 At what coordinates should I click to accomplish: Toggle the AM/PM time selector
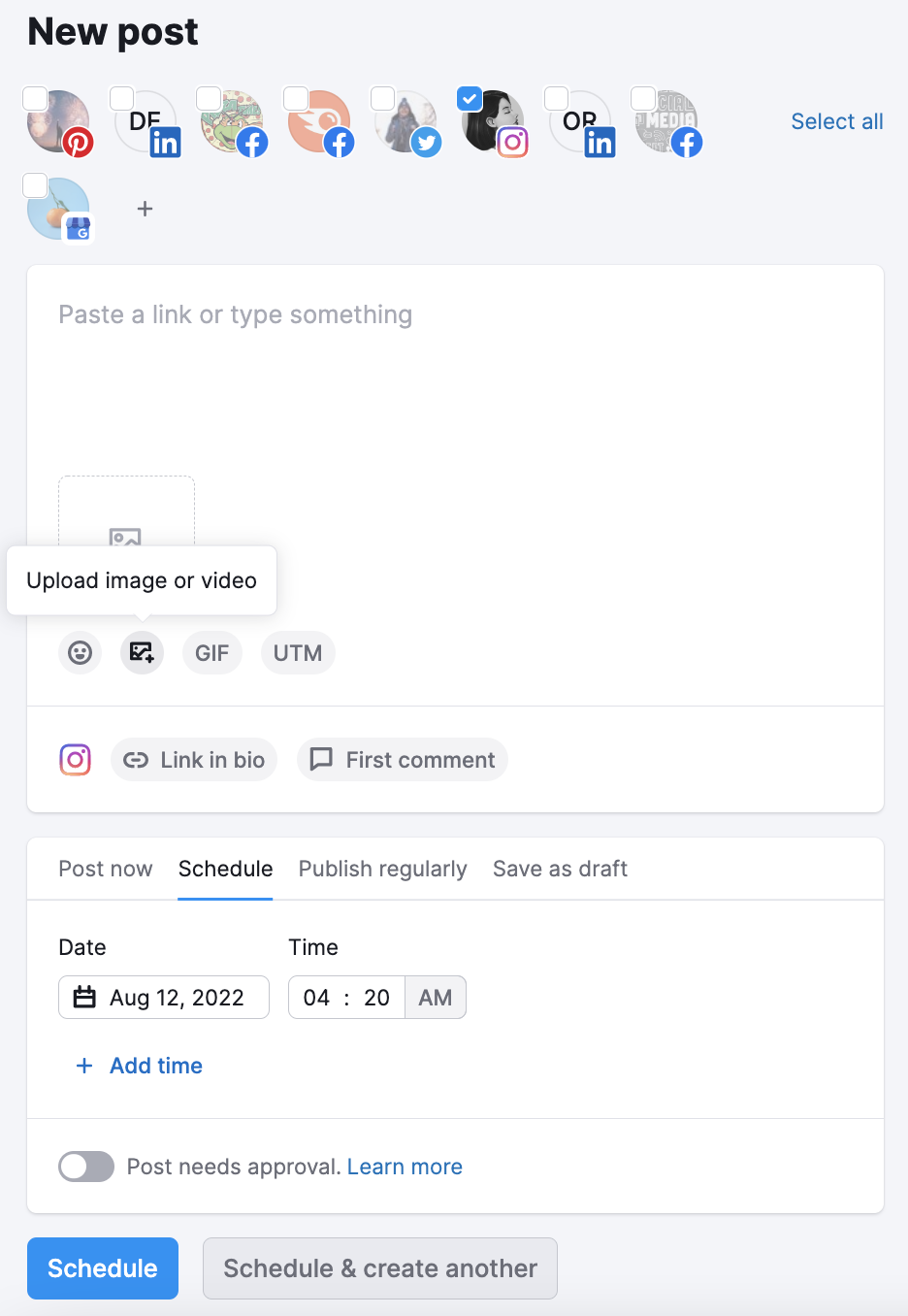tap(435, 998)
